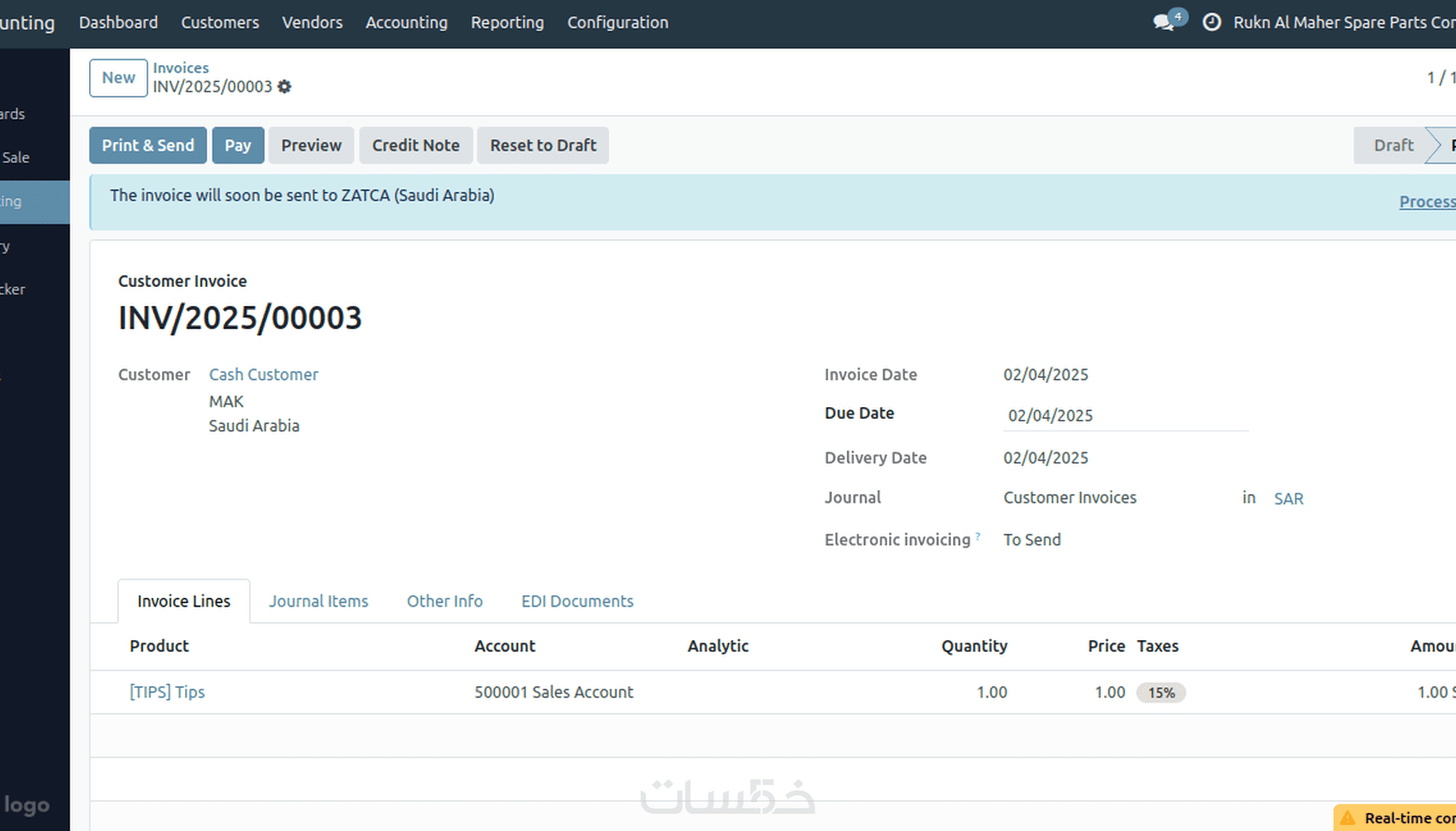Click the Sale item in left sidebar
The image size is (1456, 831).
(15, 158)
